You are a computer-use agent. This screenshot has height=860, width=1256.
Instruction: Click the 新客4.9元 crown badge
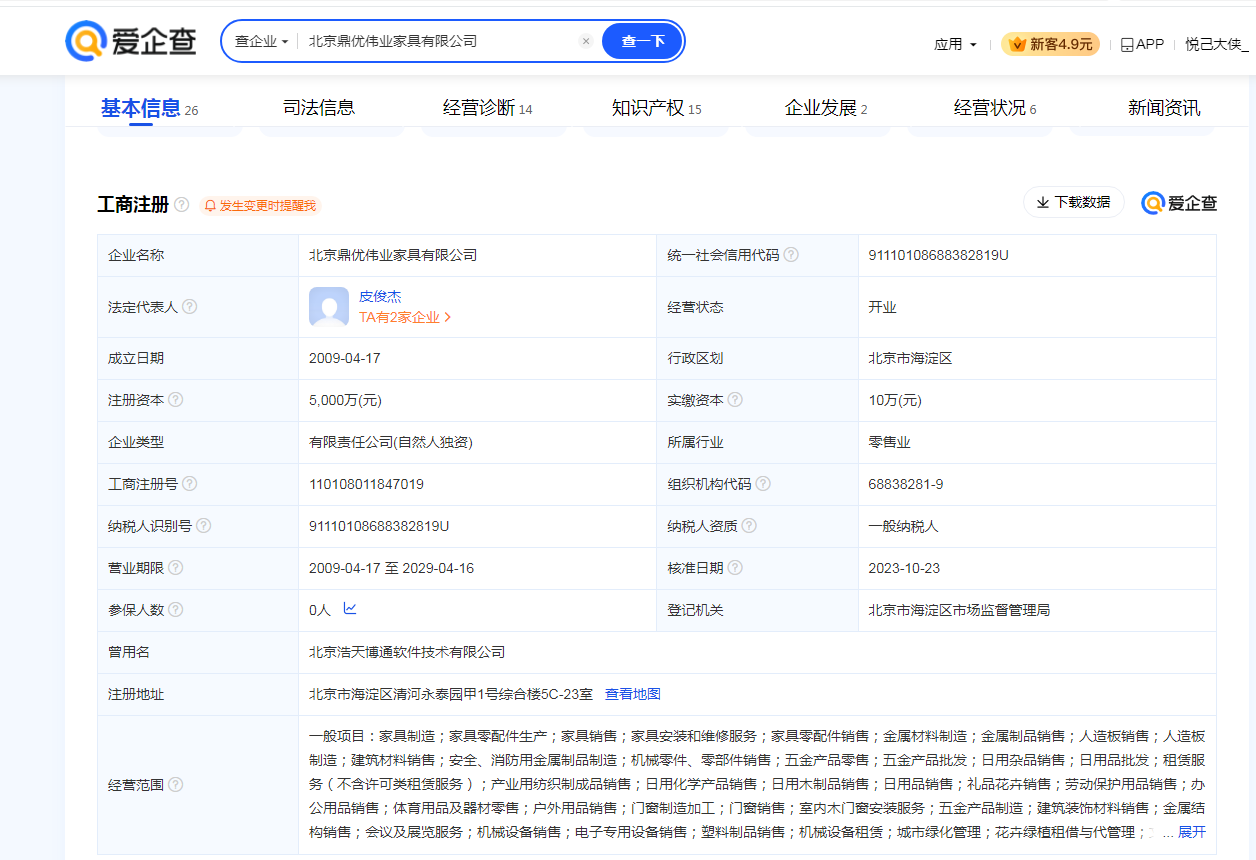click(x=1051, y=44)
